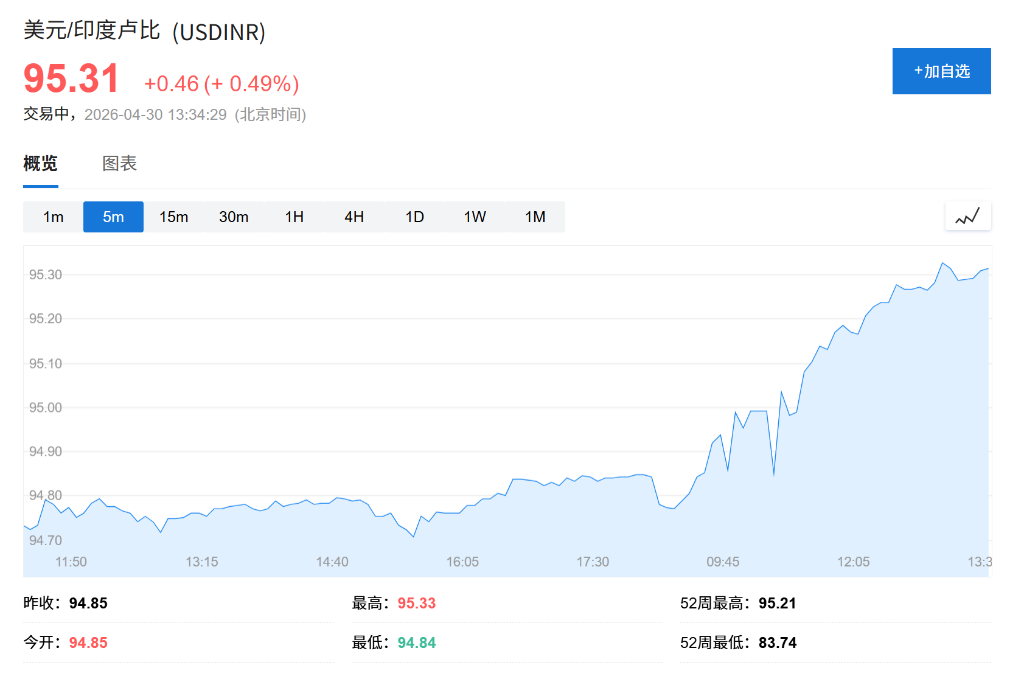1024x677 pixels.
Task: Click the +加自选 watchlist button
Action: point(941,70)
